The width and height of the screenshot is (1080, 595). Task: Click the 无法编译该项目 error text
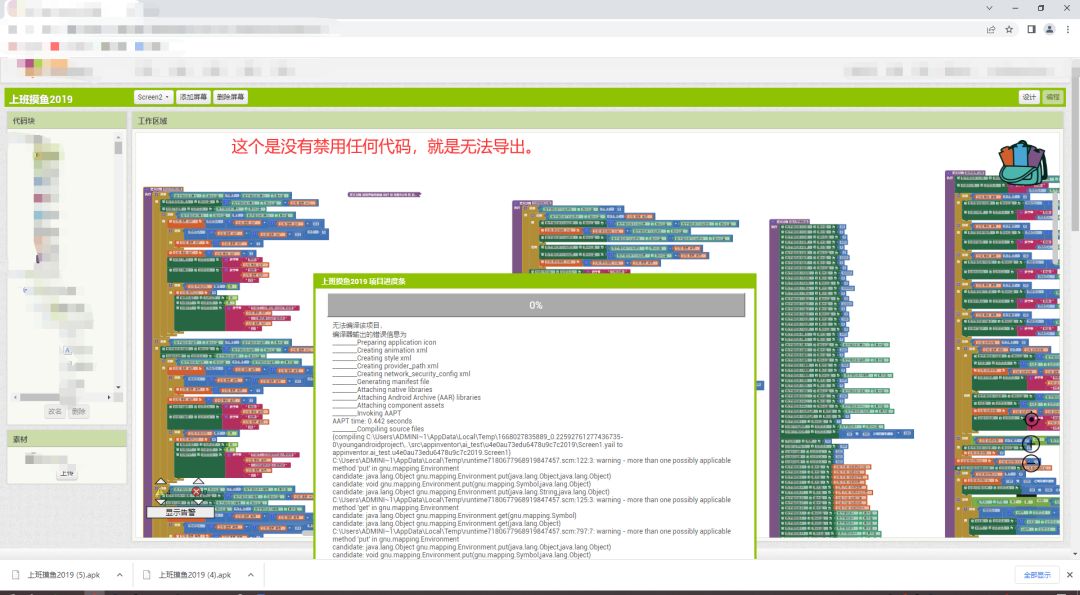point(357,325)
